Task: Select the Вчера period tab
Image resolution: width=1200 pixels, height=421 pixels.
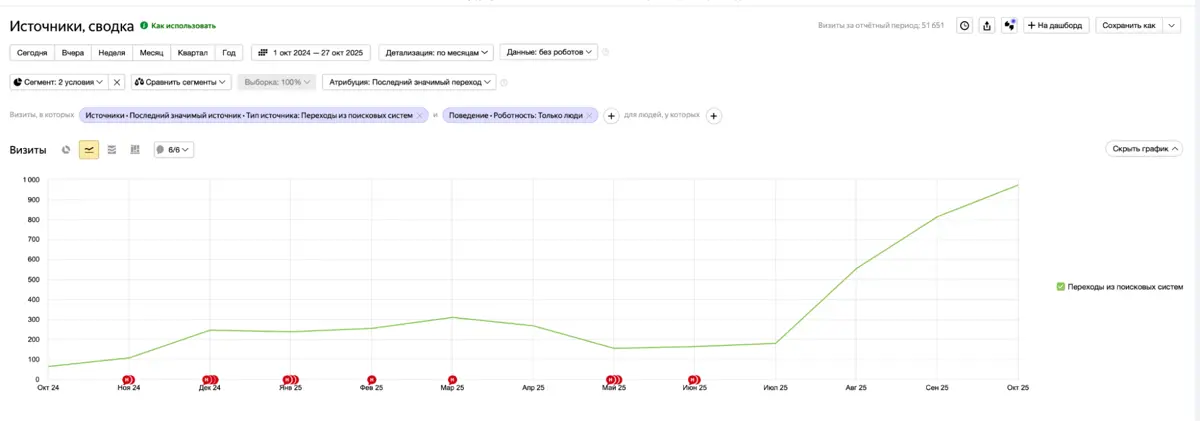Action: (73, 52)
